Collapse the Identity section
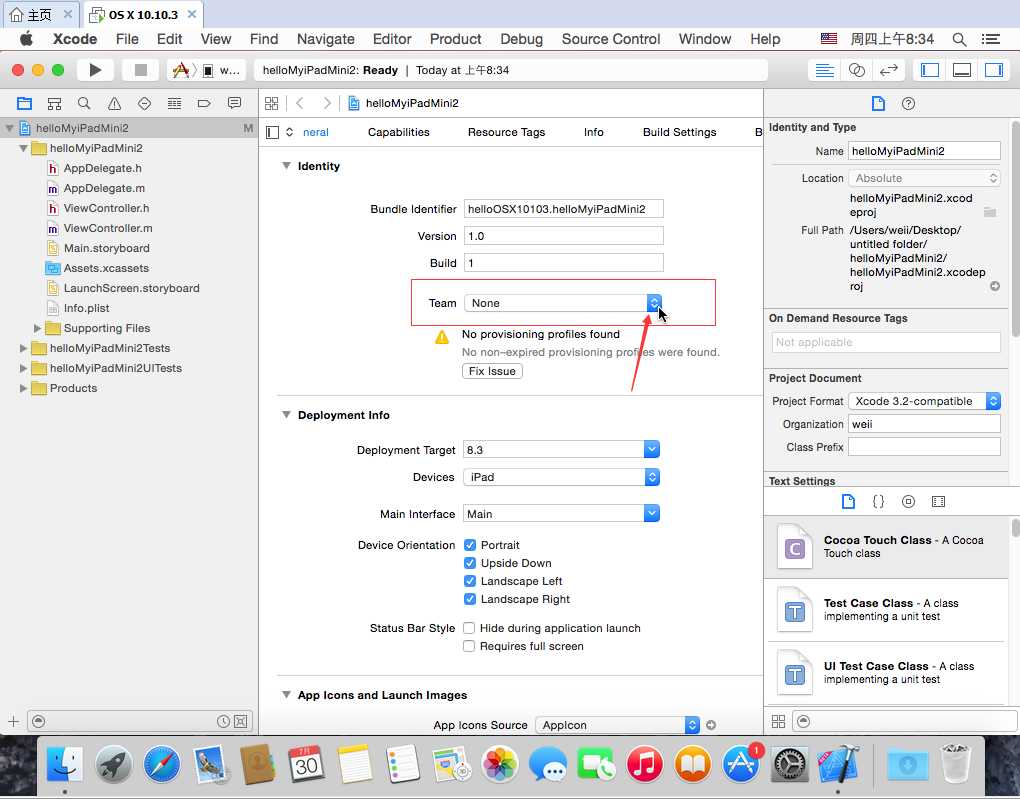Screen dimensions: 1020x799 coord(286,166)
